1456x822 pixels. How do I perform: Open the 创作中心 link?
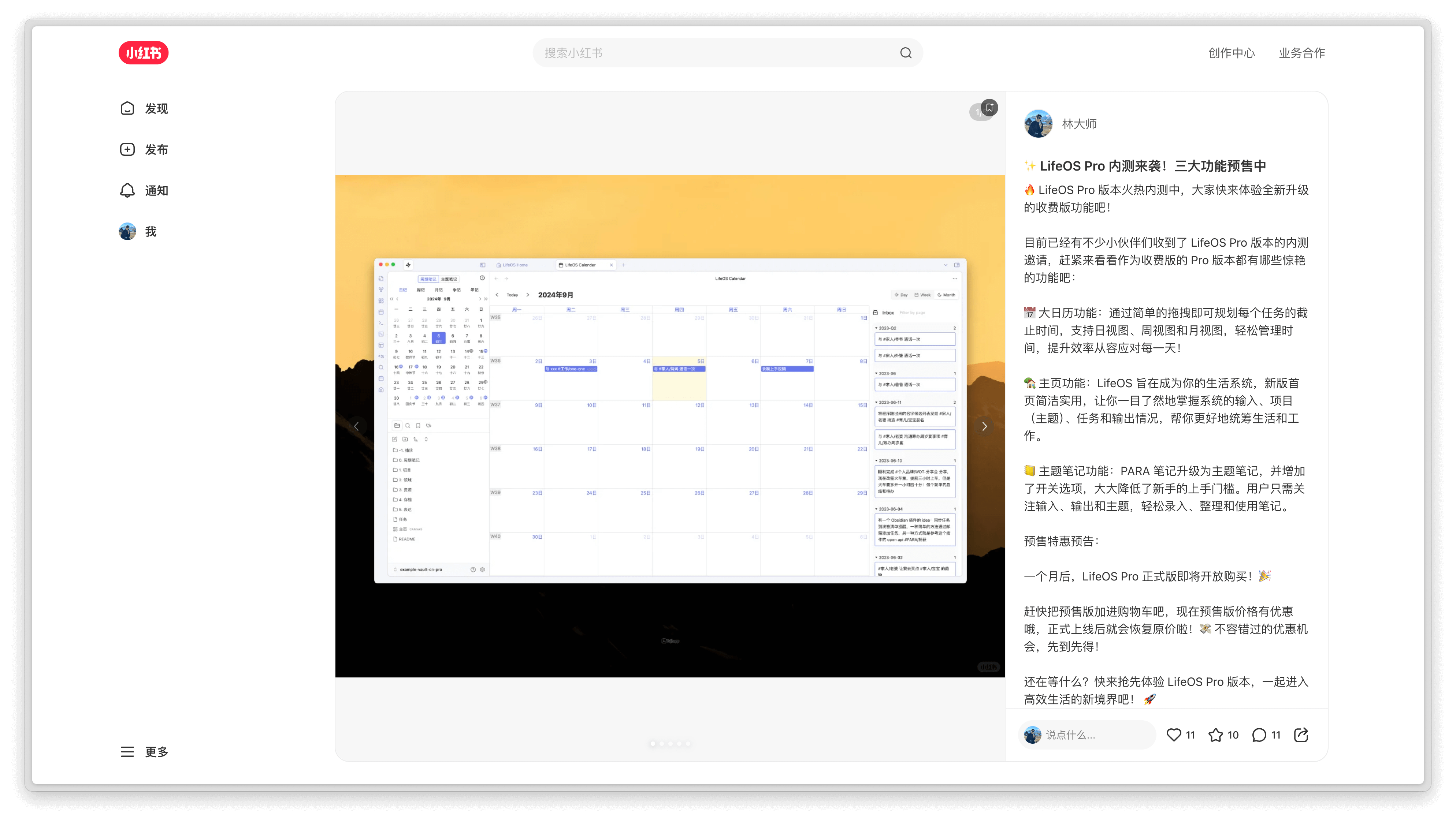point(1231,53)
